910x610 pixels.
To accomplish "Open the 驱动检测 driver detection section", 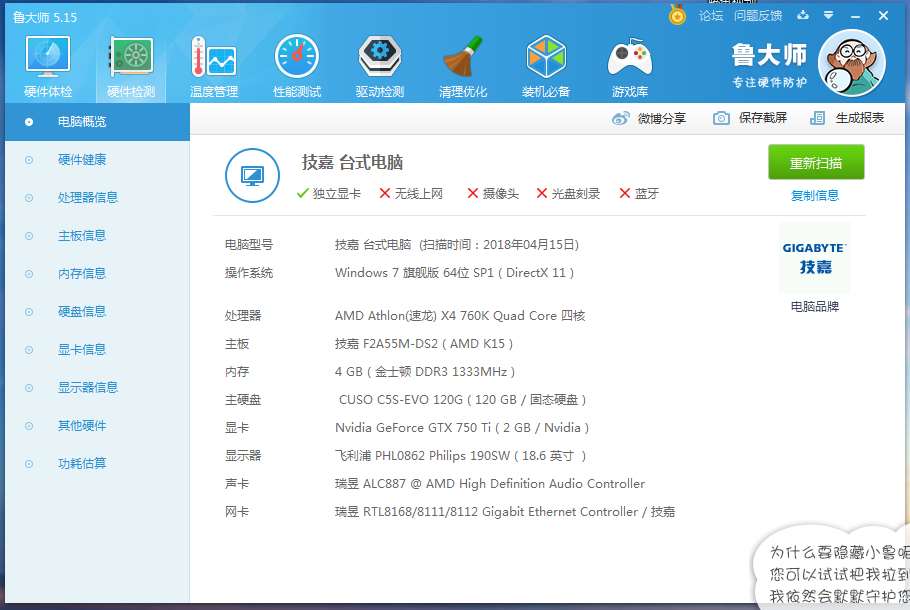I will click(x=380, y=67).
